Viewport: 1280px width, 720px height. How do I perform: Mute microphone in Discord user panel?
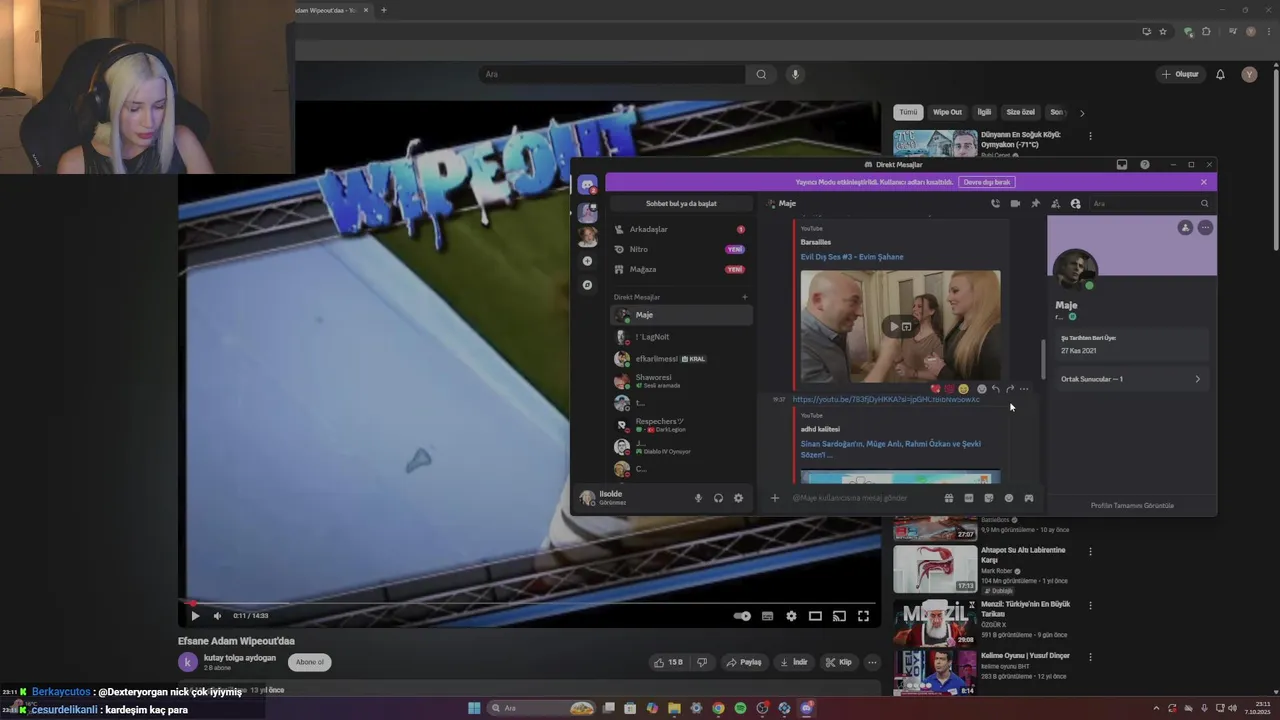tap(698, 498)
